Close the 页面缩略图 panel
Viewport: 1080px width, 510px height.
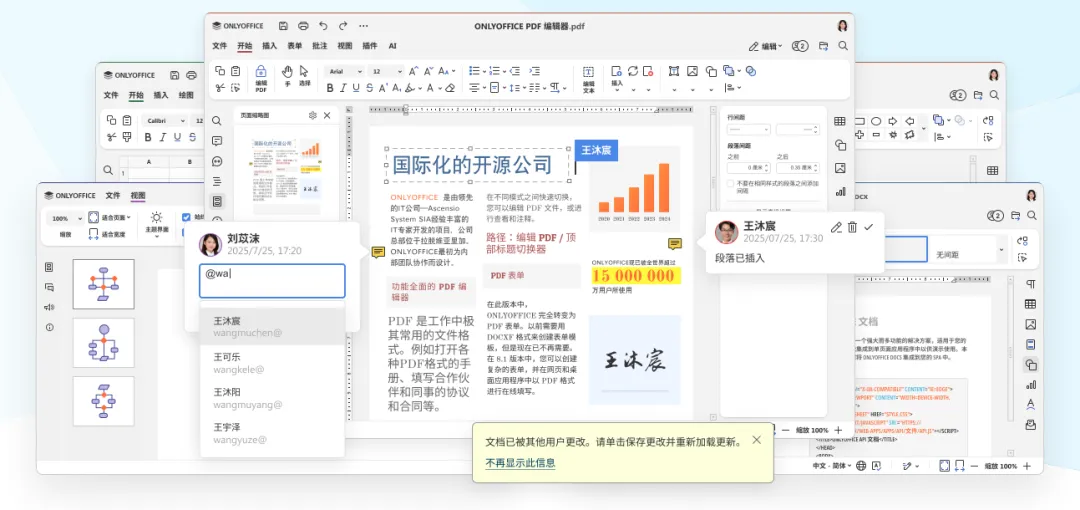click(327, 116)
